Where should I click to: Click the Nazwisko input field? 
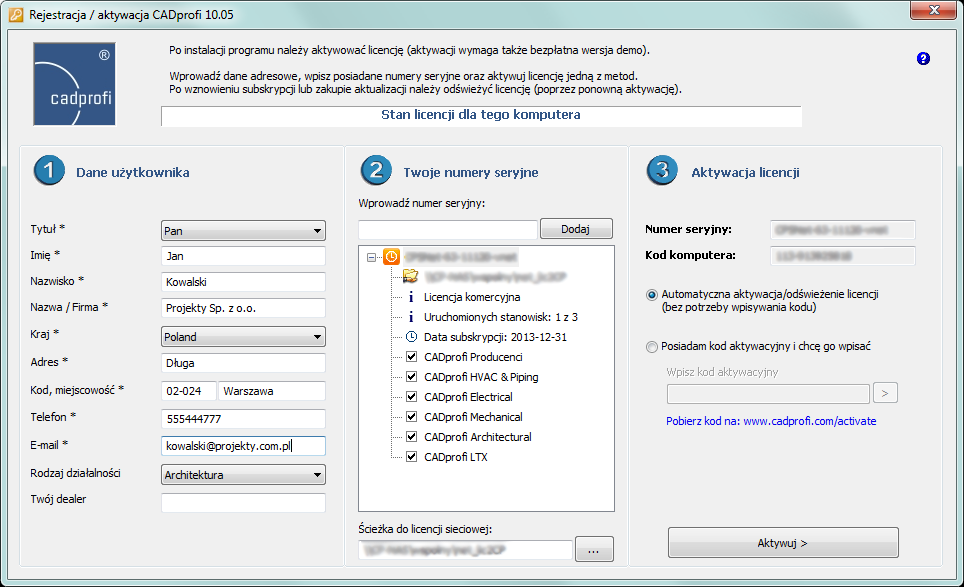pos(243,282)
